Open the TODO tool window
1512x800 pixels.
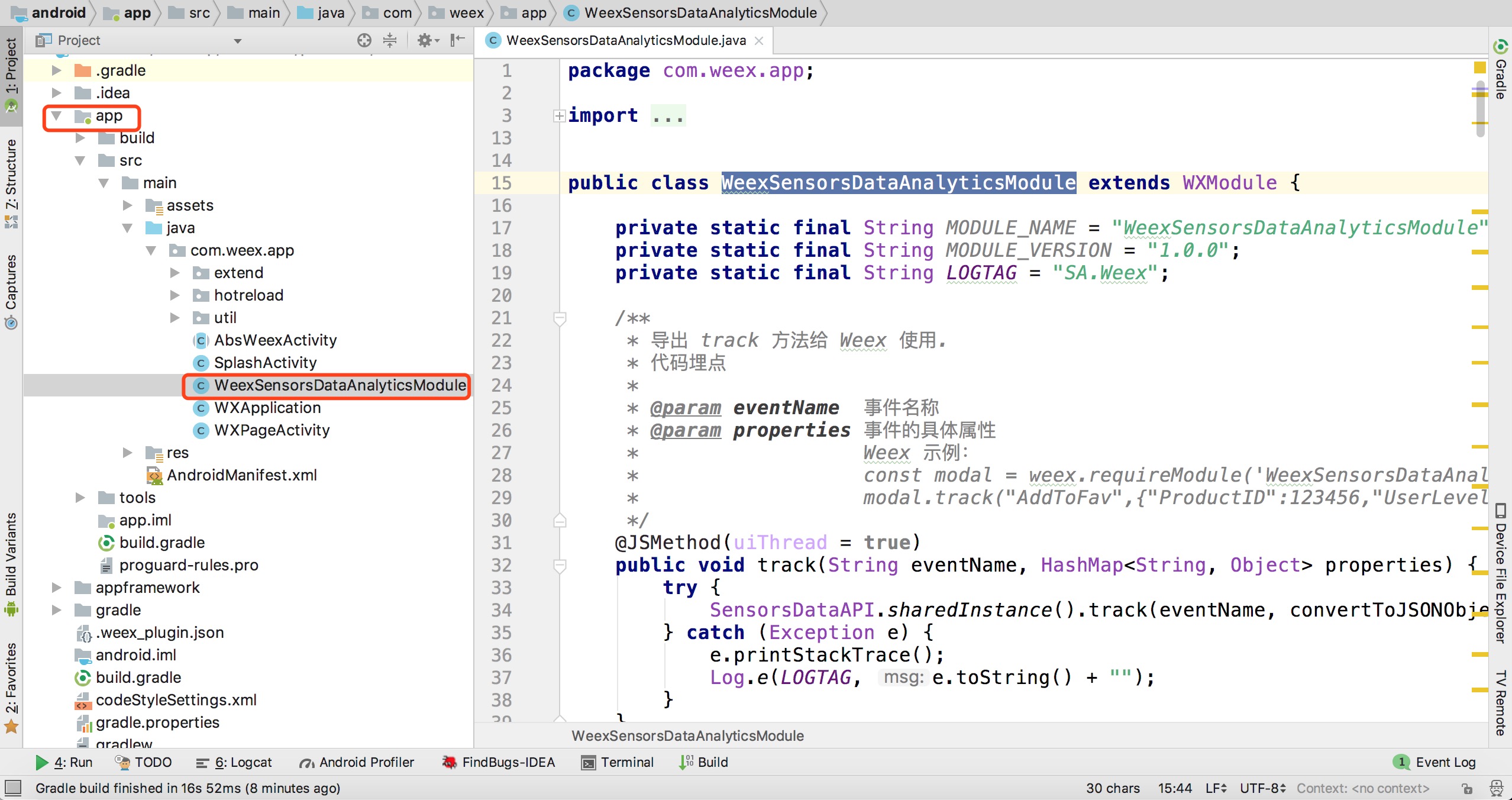coord(144,762)
